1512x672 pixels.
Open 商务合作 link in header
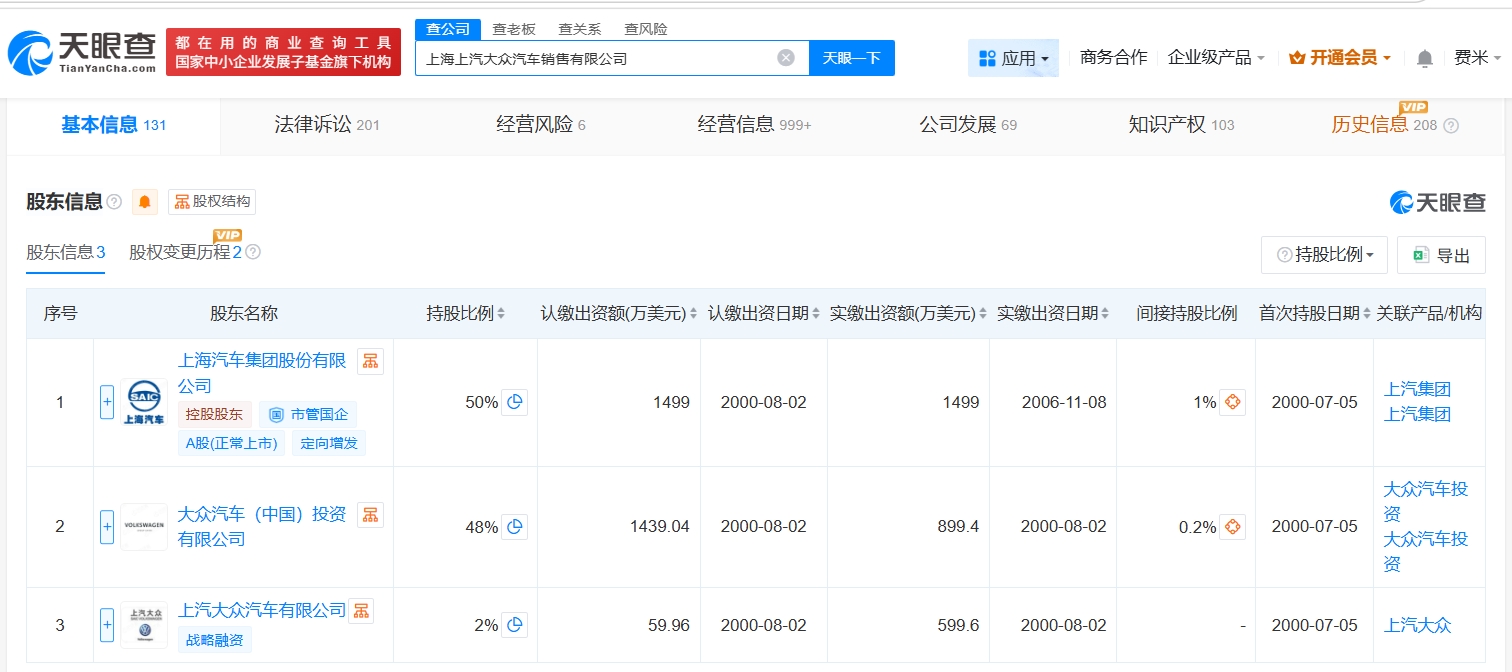pos(1114,58)
